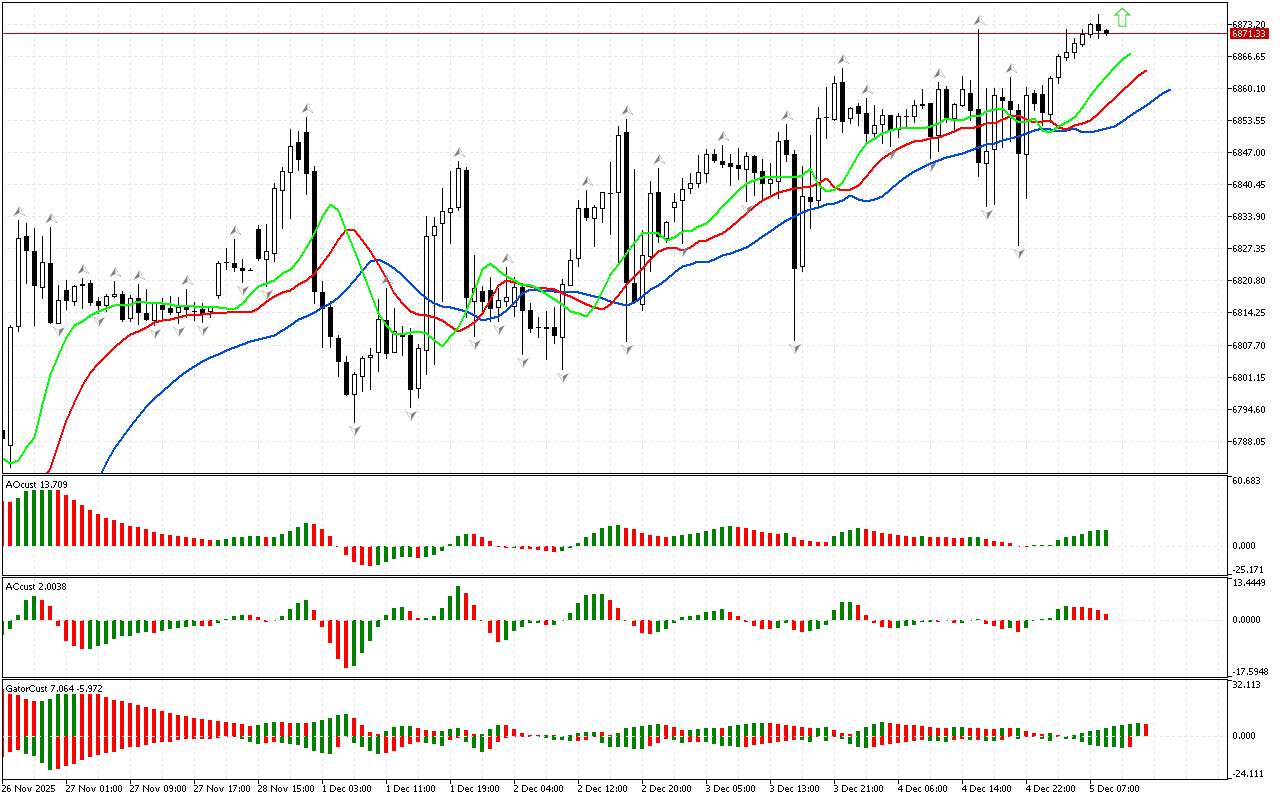Select the 60.683 value on AOcust scale

click(x=1246, y=482)
